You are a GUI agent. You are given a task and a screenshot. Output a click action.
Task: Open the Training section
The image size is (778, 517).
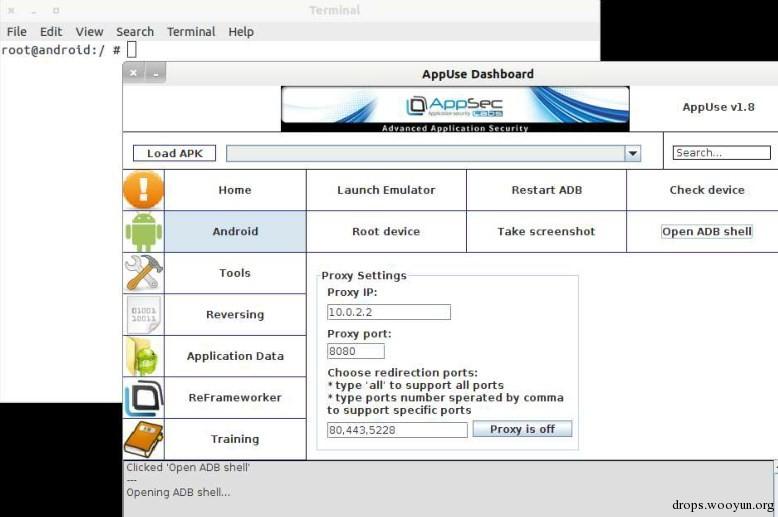(235, 439)
